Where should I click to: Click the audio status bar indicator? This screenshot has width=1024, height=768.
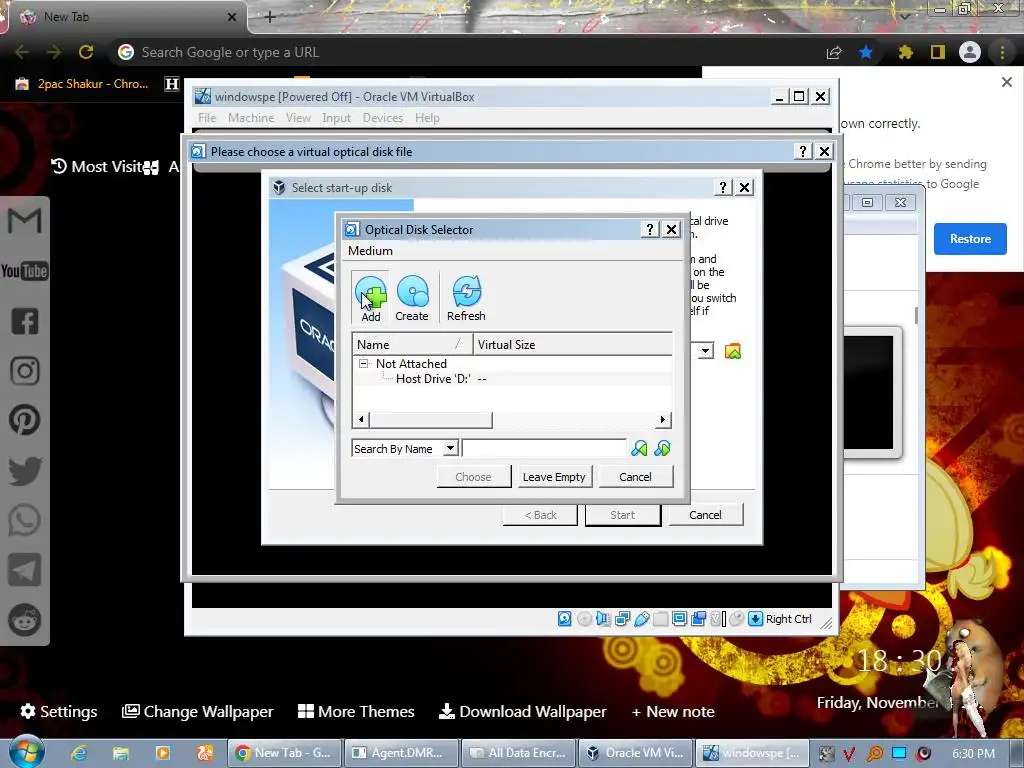603,618
